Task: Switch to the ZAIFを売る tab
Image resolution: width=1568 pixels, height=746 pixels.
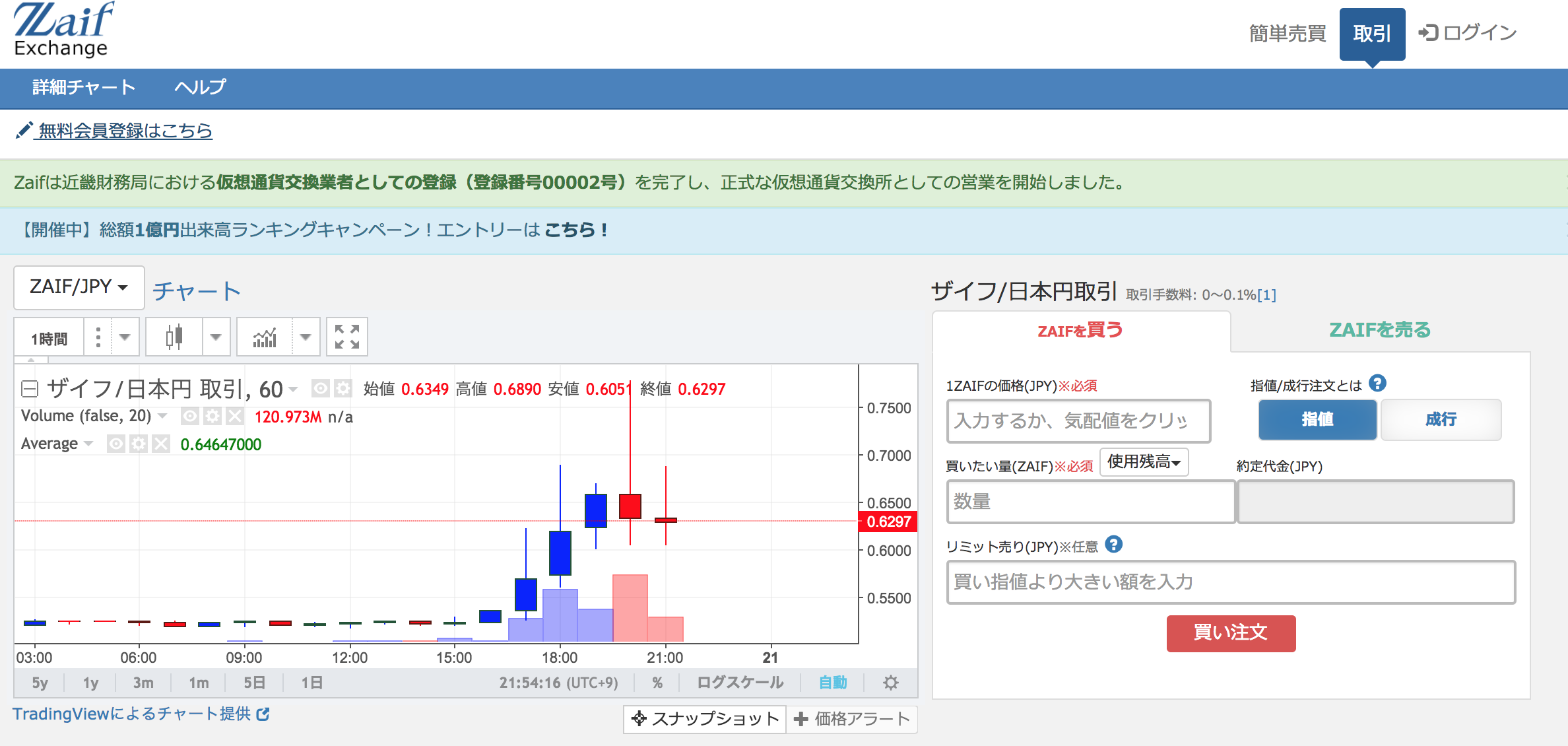Action: [1379, 329]
